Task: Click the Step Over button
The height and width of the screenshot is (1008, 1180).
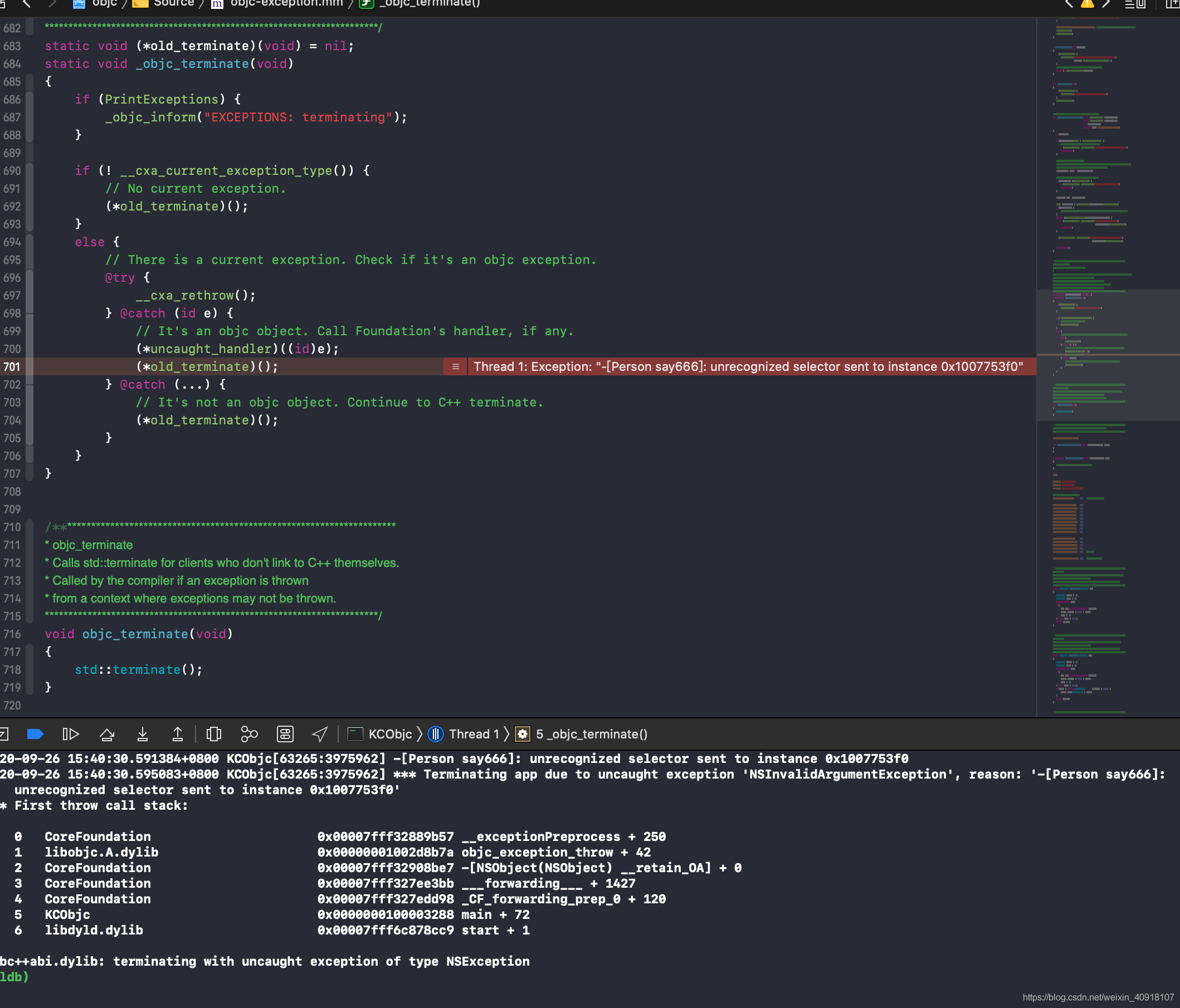Action: [x=106, y=734]
